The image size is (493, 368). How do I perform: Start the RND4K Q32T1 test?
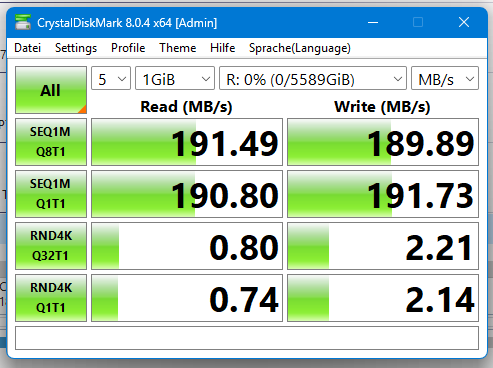[x=51, y=246]
